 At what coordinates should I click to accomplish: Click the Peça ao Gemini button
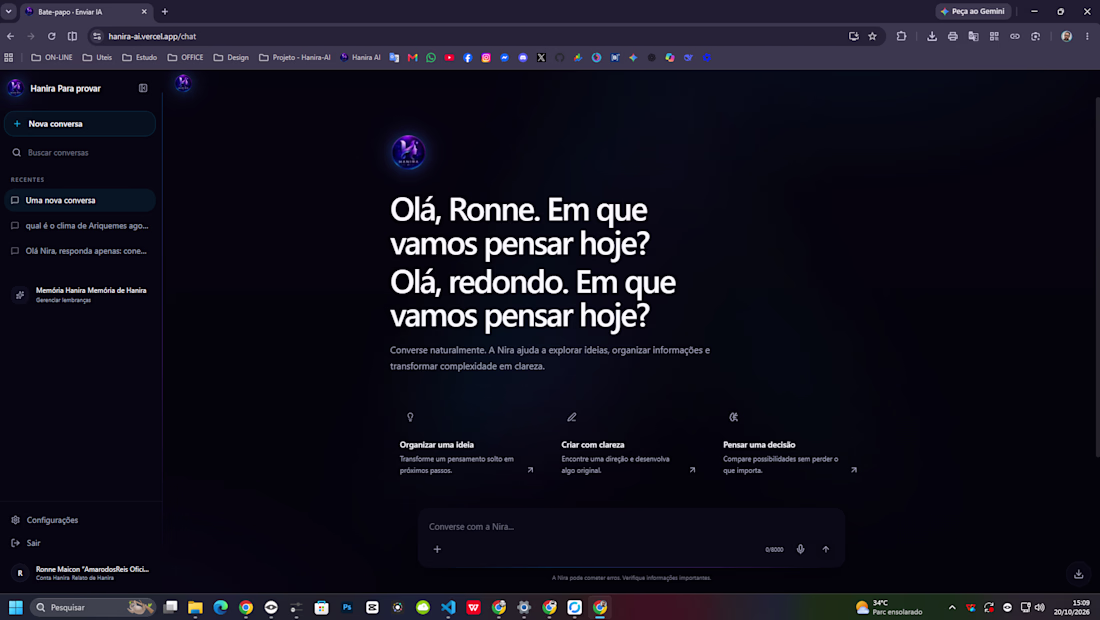[973, 11]
